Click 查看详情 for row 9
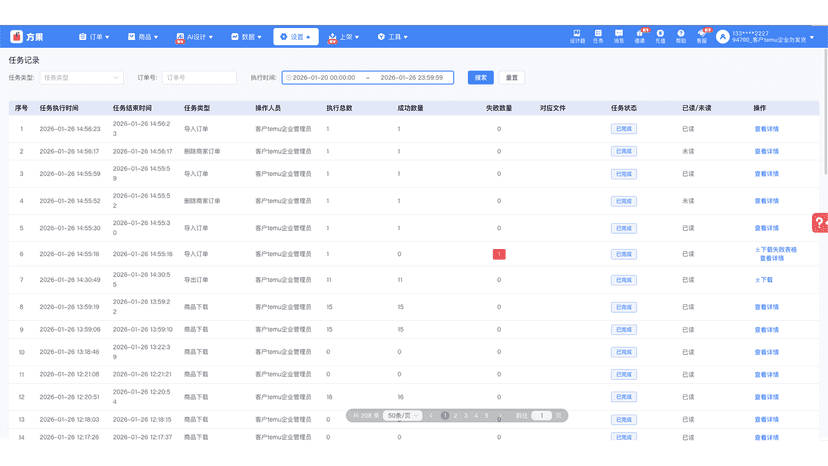Screen dimensions: 828x466 pyautogui.click(x=766, y=330)
